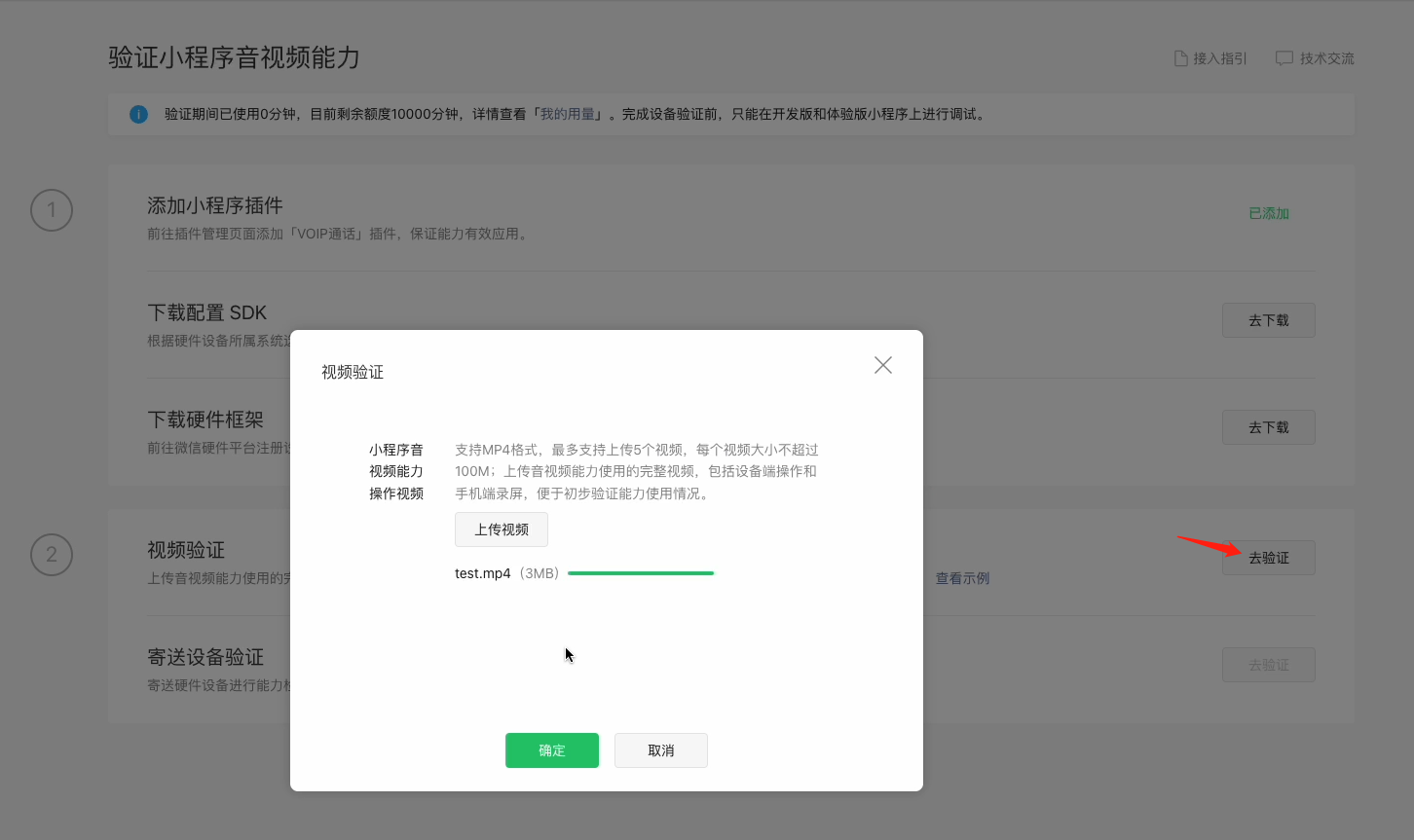The image size is (1414, 840).
Task: Click 去下载 for 下载硬件框架
Action: [x=1269, y=427]
